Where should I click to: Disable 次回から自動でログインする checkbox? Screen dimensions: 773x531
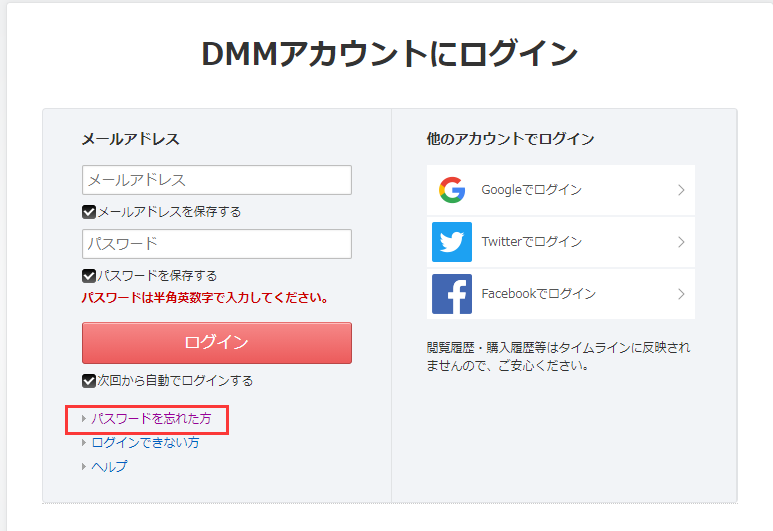(x=89, y=380)
